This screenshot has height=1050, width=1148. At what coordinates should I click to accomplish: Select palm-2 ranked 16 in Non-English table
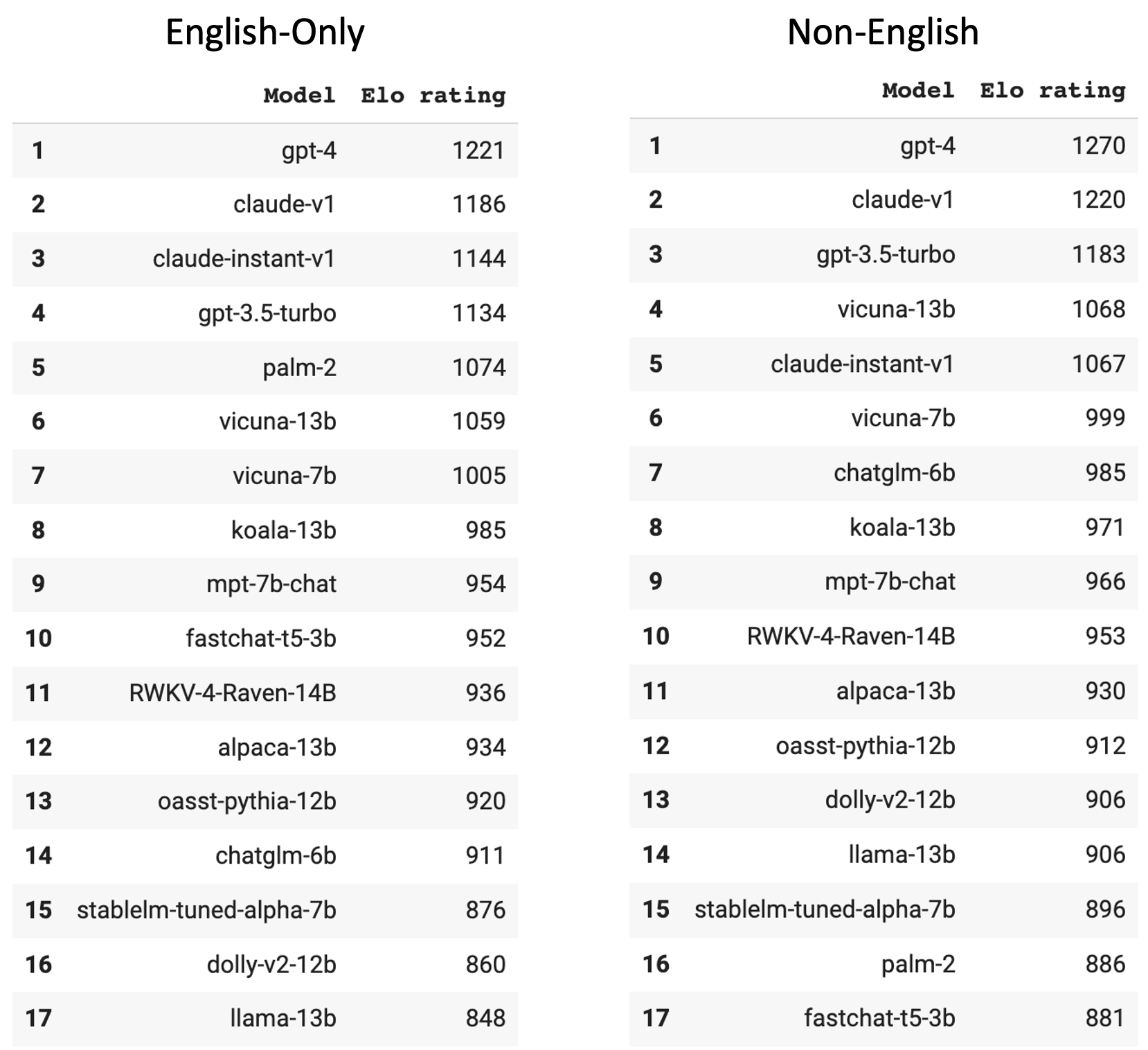[x=918, y=964]
